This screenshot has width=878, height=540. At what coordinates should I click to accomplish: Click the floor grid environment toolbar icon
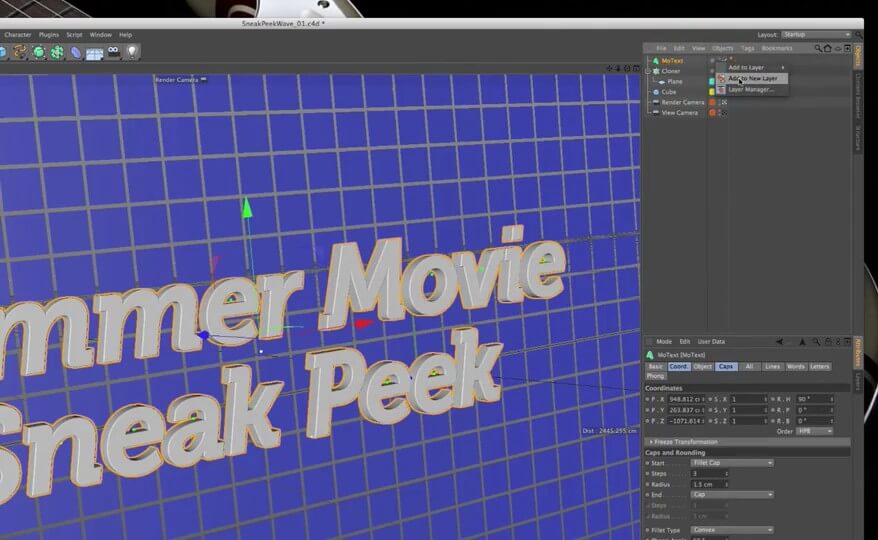coord(94,52)
